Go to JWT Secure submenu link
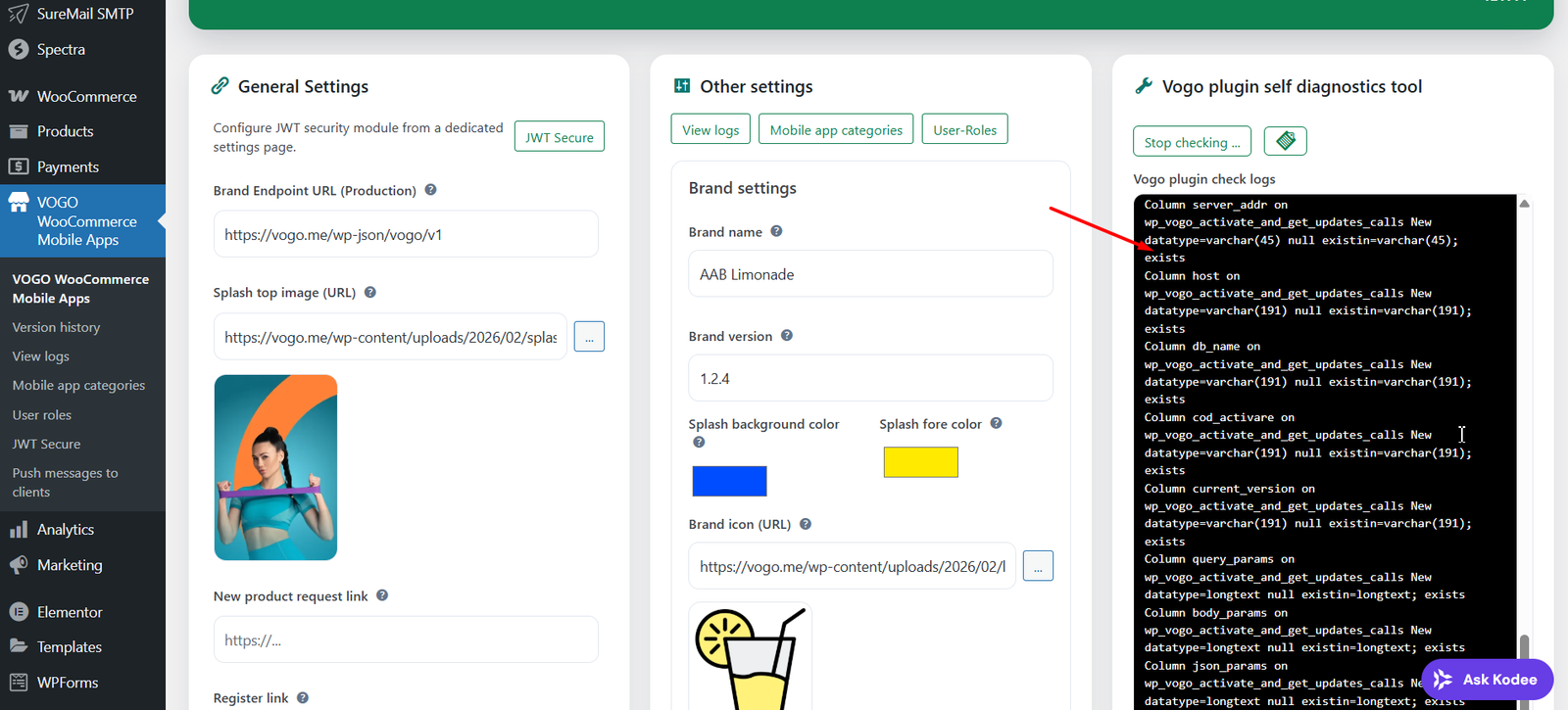Screen dimensions: 1568x710 [46, 444]
